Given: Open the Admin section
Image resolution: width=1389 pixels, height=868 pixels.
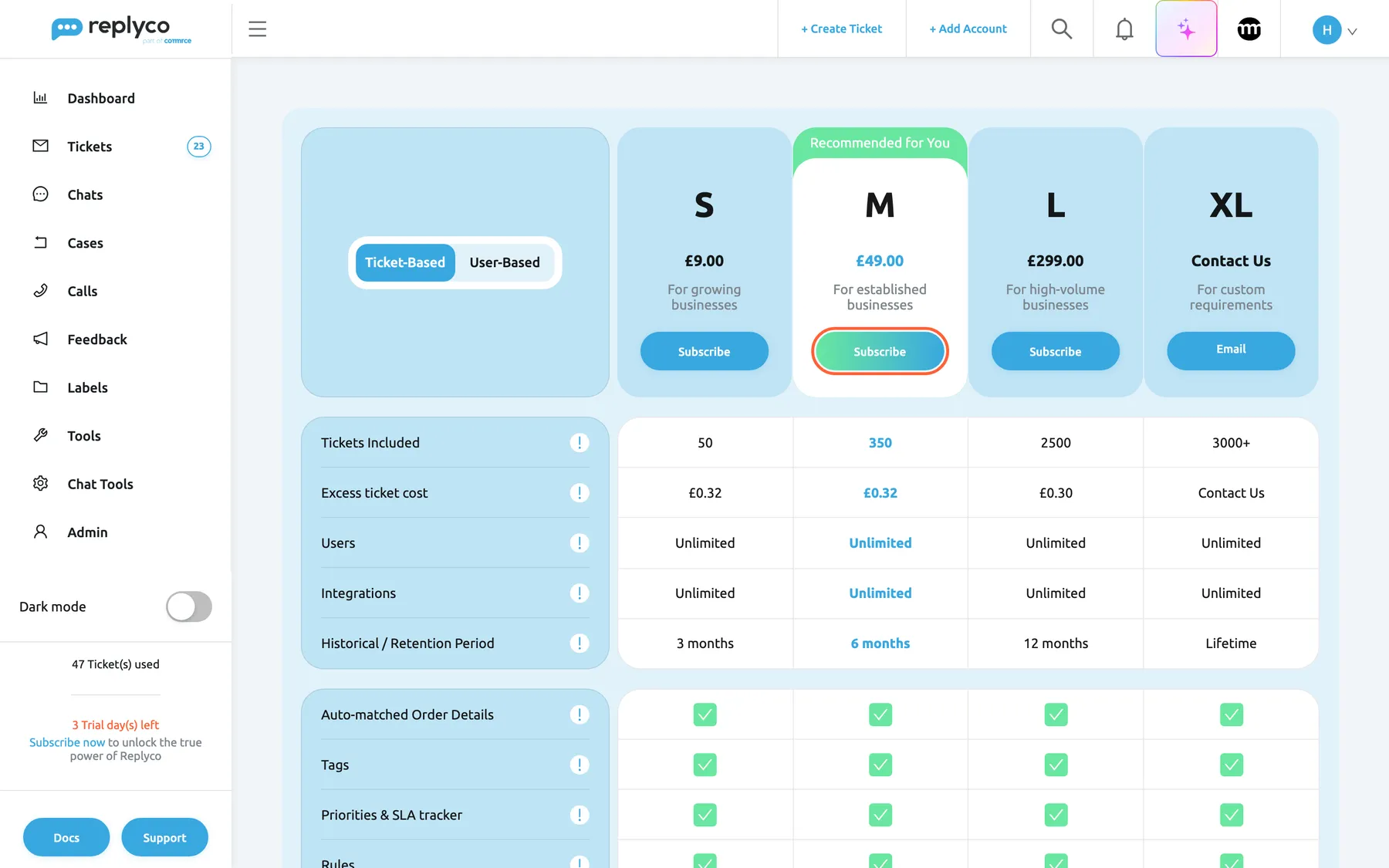Looking at the screenshot, I should [x=87, y=532].
